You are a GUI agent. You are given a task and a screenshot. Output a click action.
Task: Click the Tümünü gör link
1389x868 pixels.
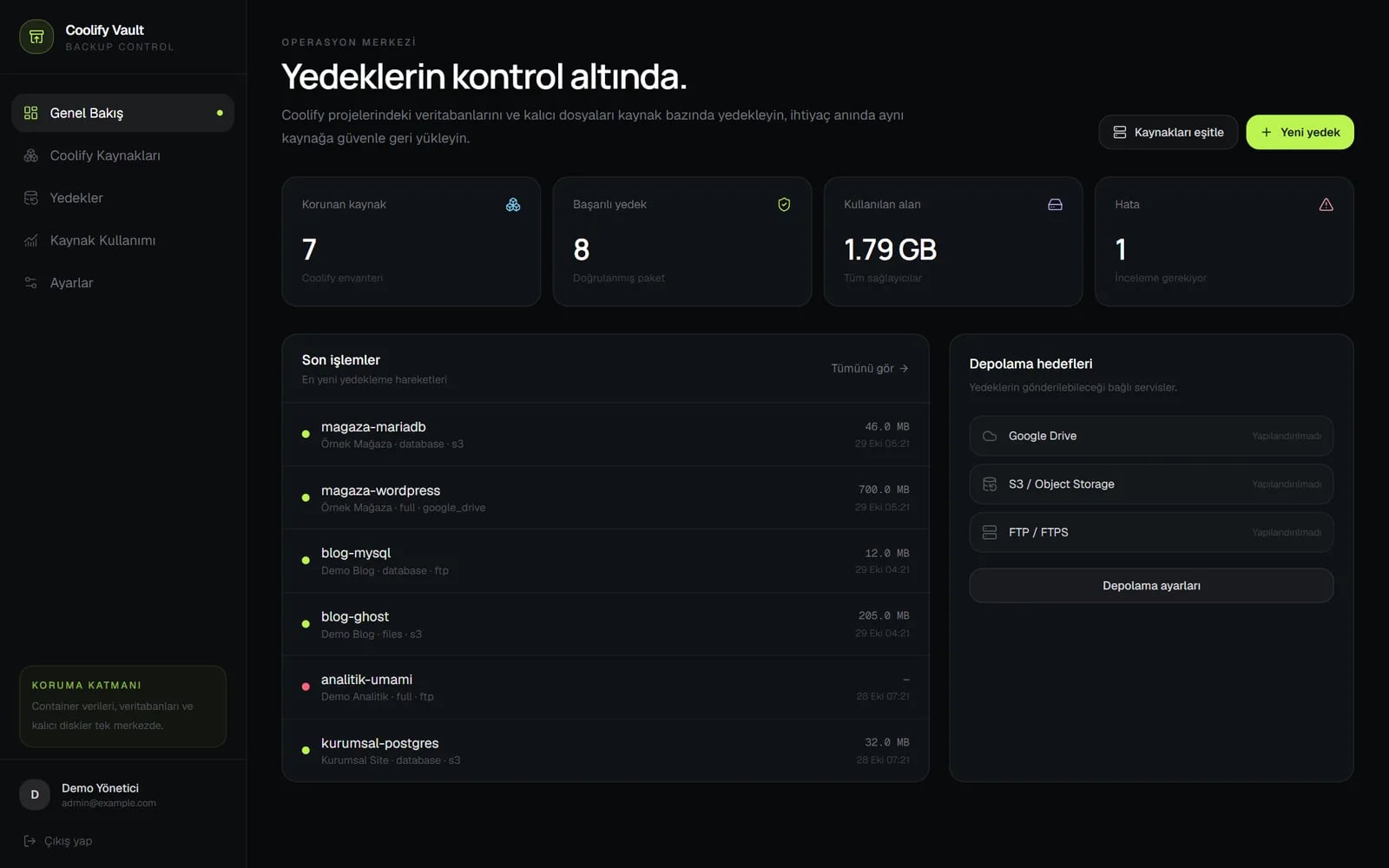click(x=870, y=368)
